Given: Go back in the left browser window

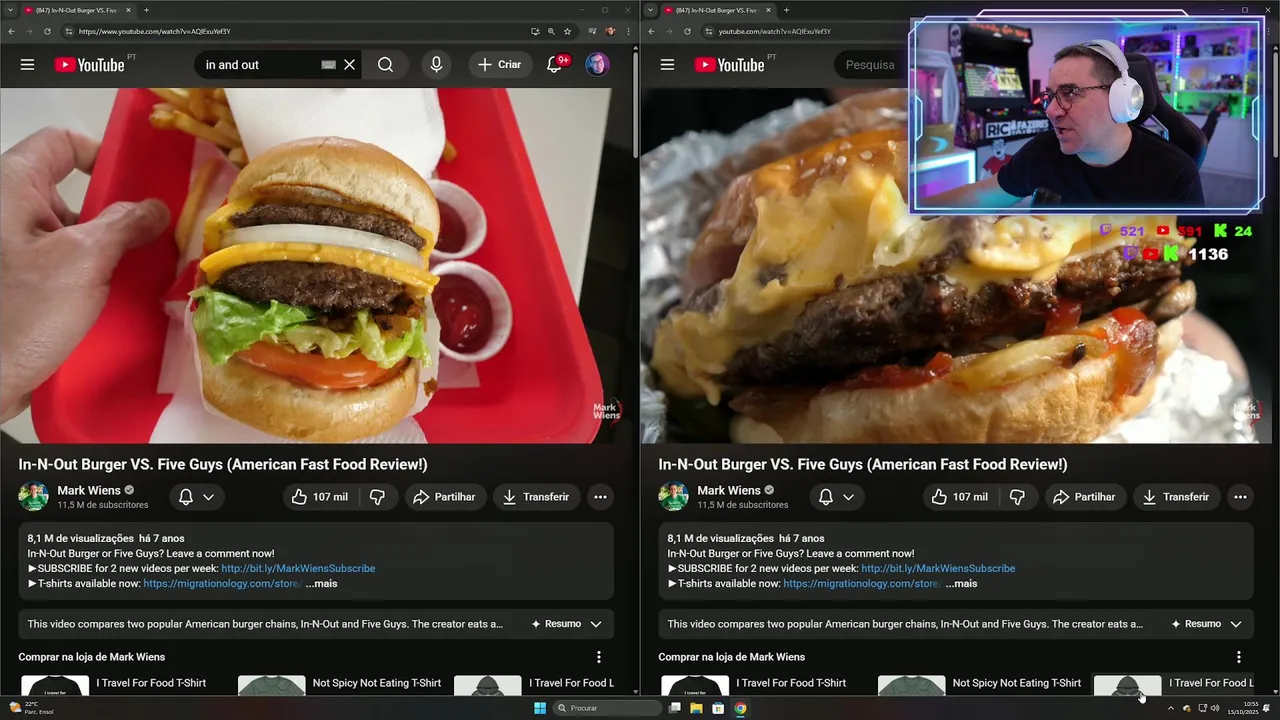Looking at the screenshot, I should 11,31.
